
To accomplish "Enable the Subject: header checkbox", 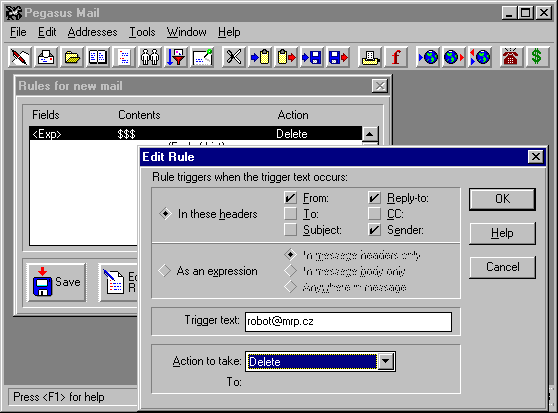I will (290, 230).
